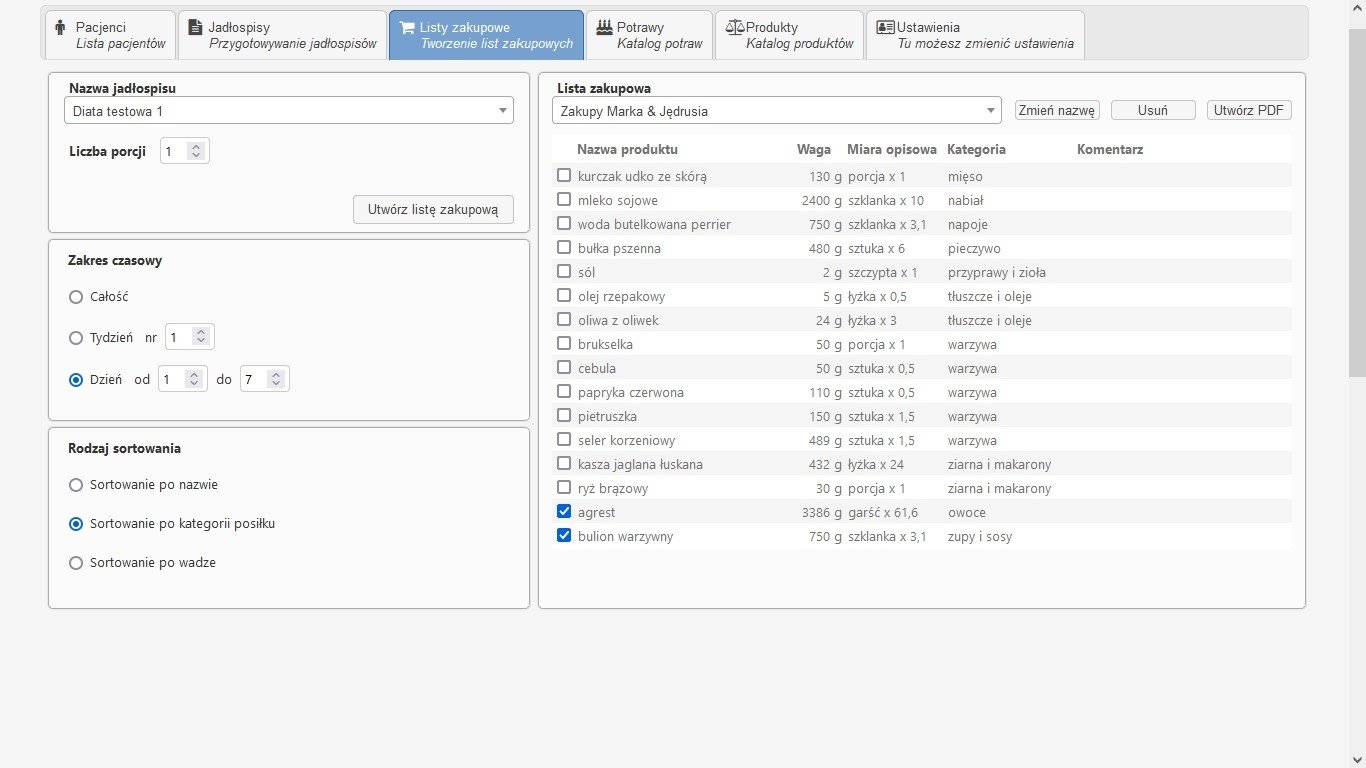This screenshot has height=768, width=1366.
Task: Tick the kasza jaglana łuskana checkbox
Action: click(x=564, y=463)
